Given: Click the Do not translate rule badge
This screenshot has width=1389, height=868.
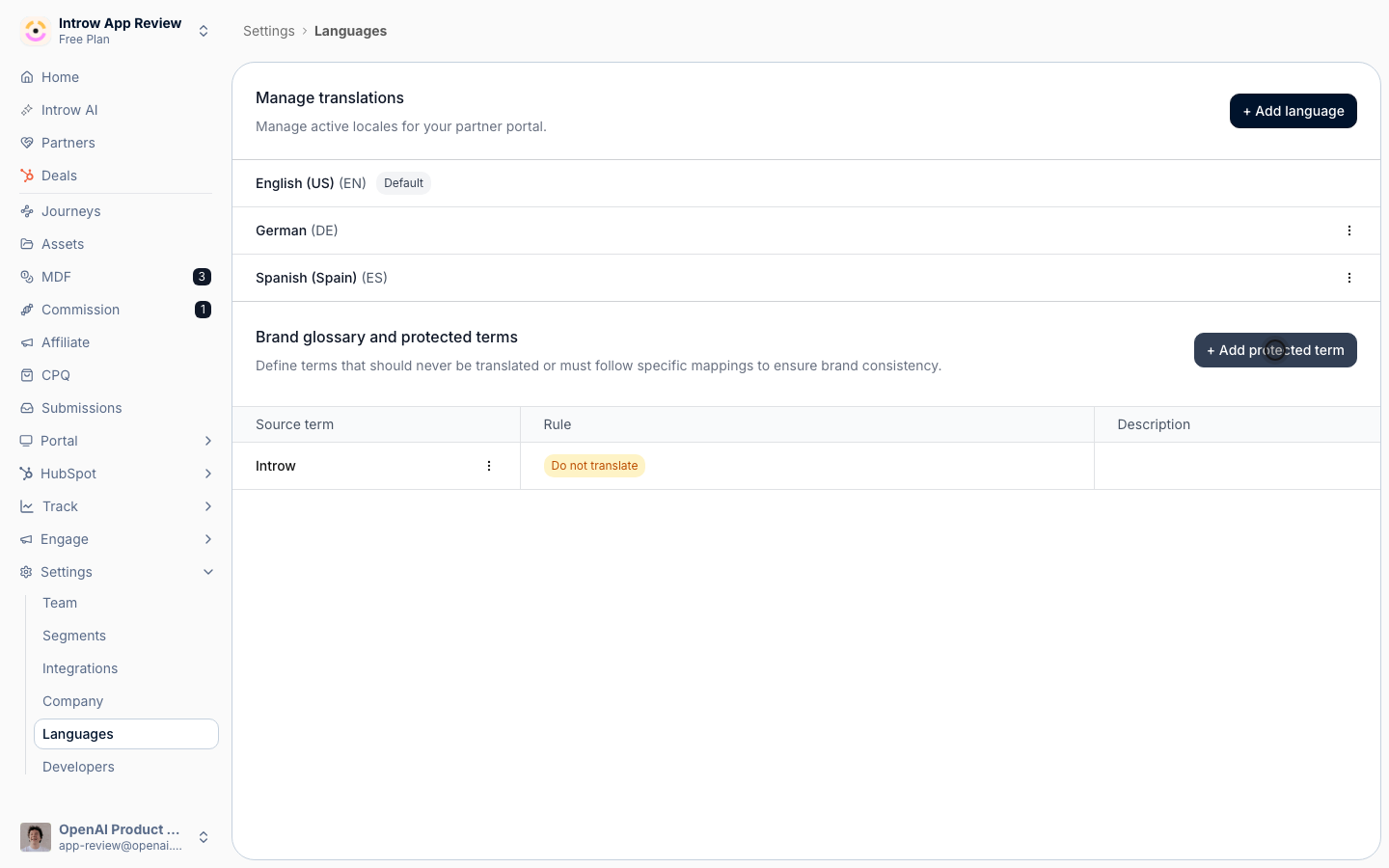Looking at the screenshot, I should point(594,466).
